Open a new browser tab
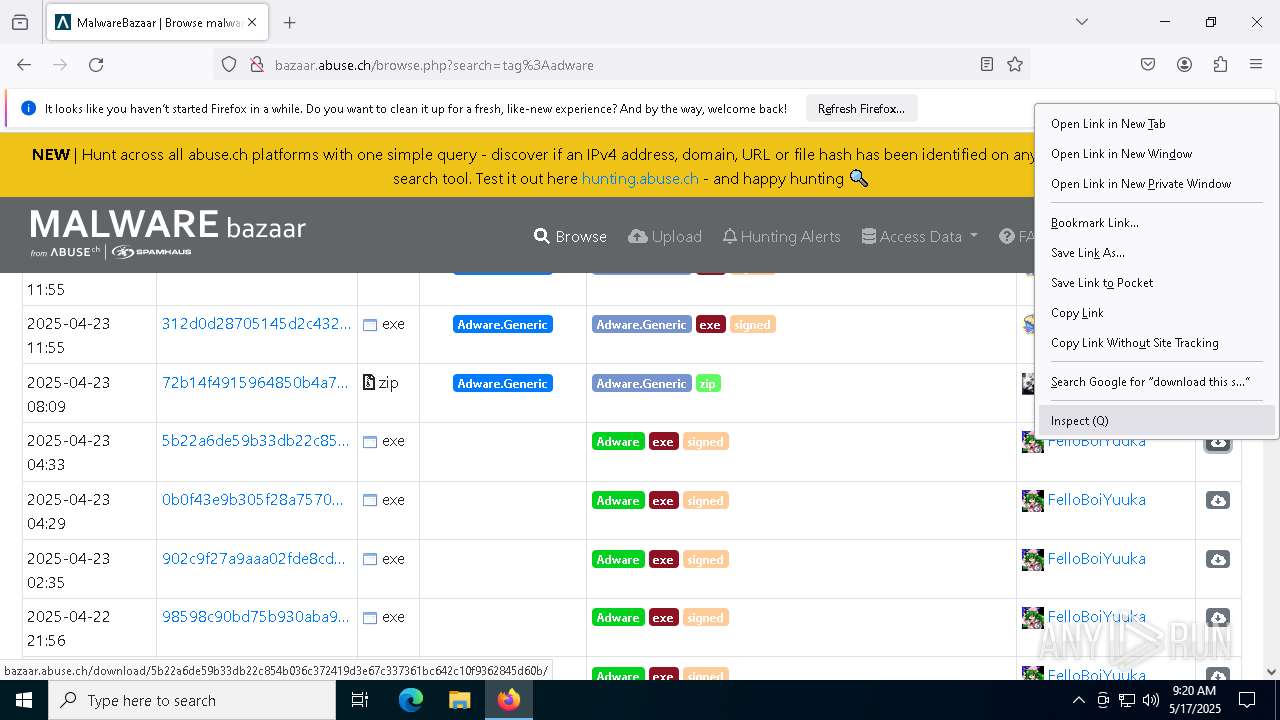 290,22
